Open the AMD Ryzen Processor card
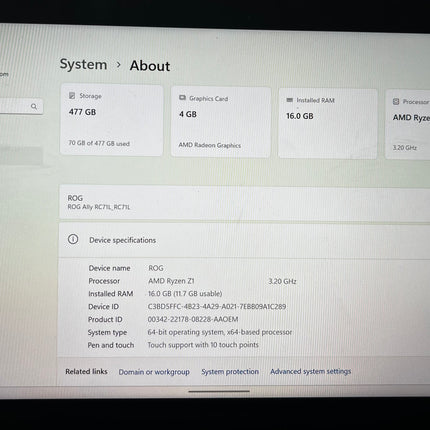The height and width of the screenshot is (430, 430). pos(408,125)
